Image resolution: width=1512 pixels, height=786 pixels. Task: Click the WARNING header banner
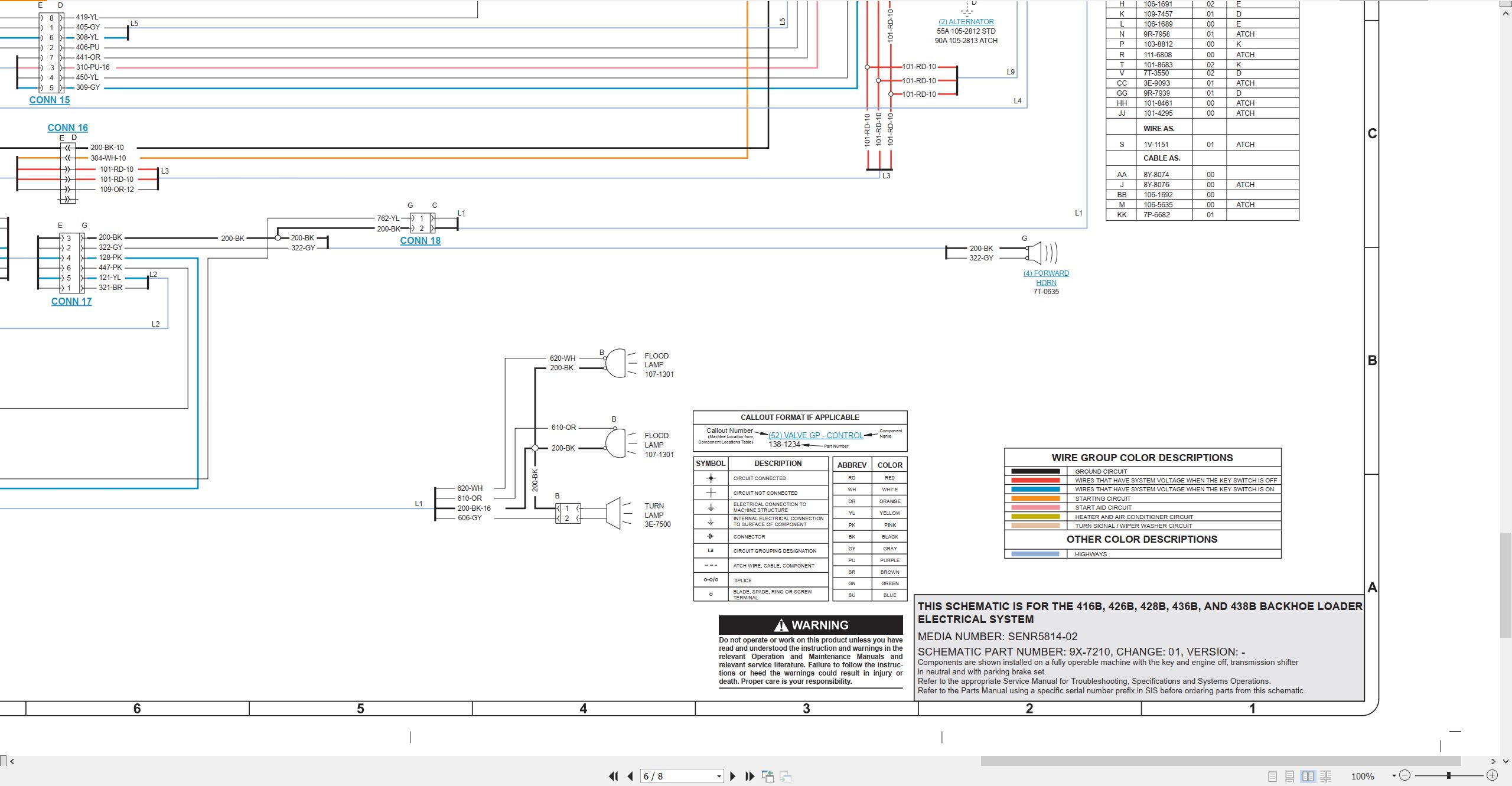[810, 625]
